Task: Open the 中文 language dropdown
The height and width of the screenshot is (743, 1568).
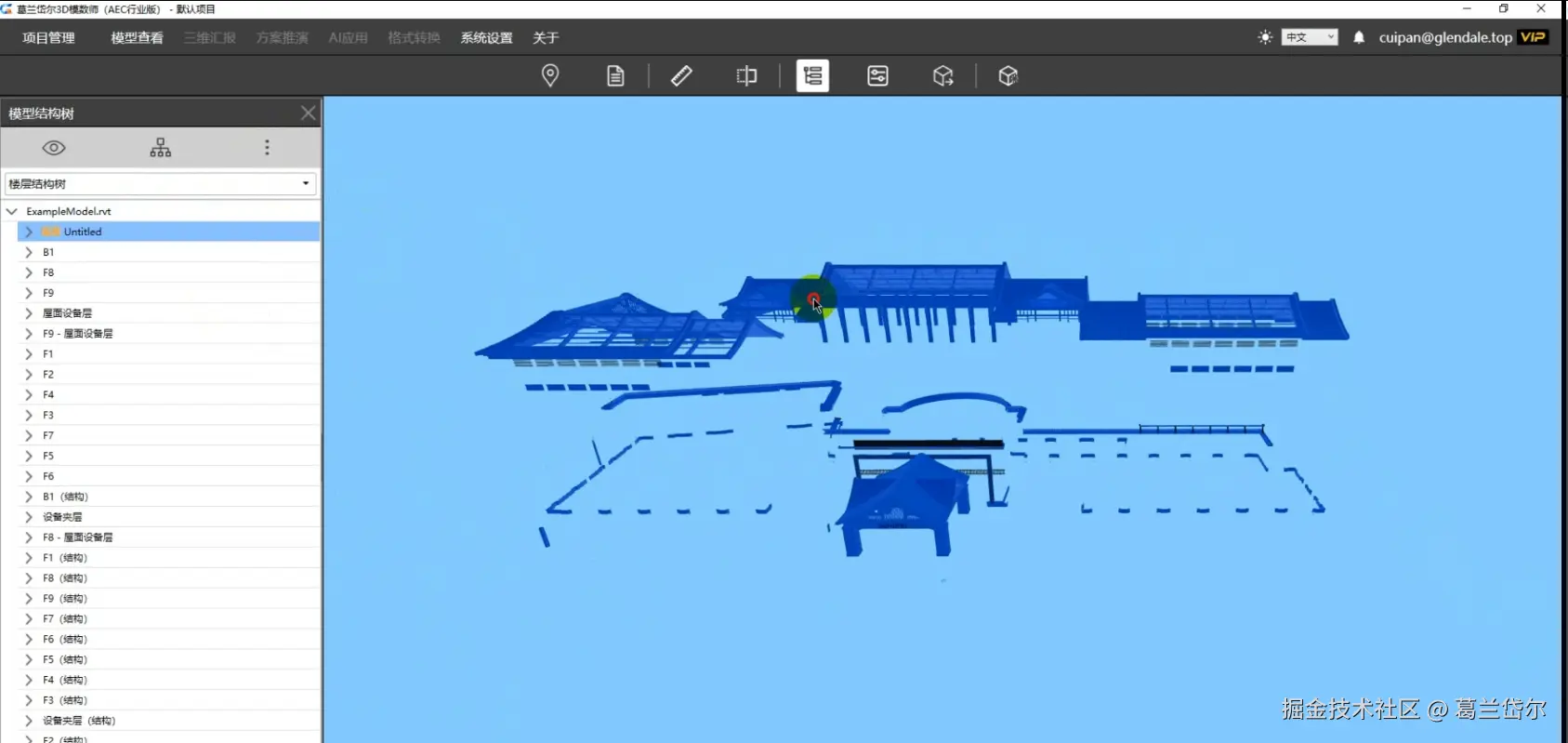Action: [x=1310, y=37]
